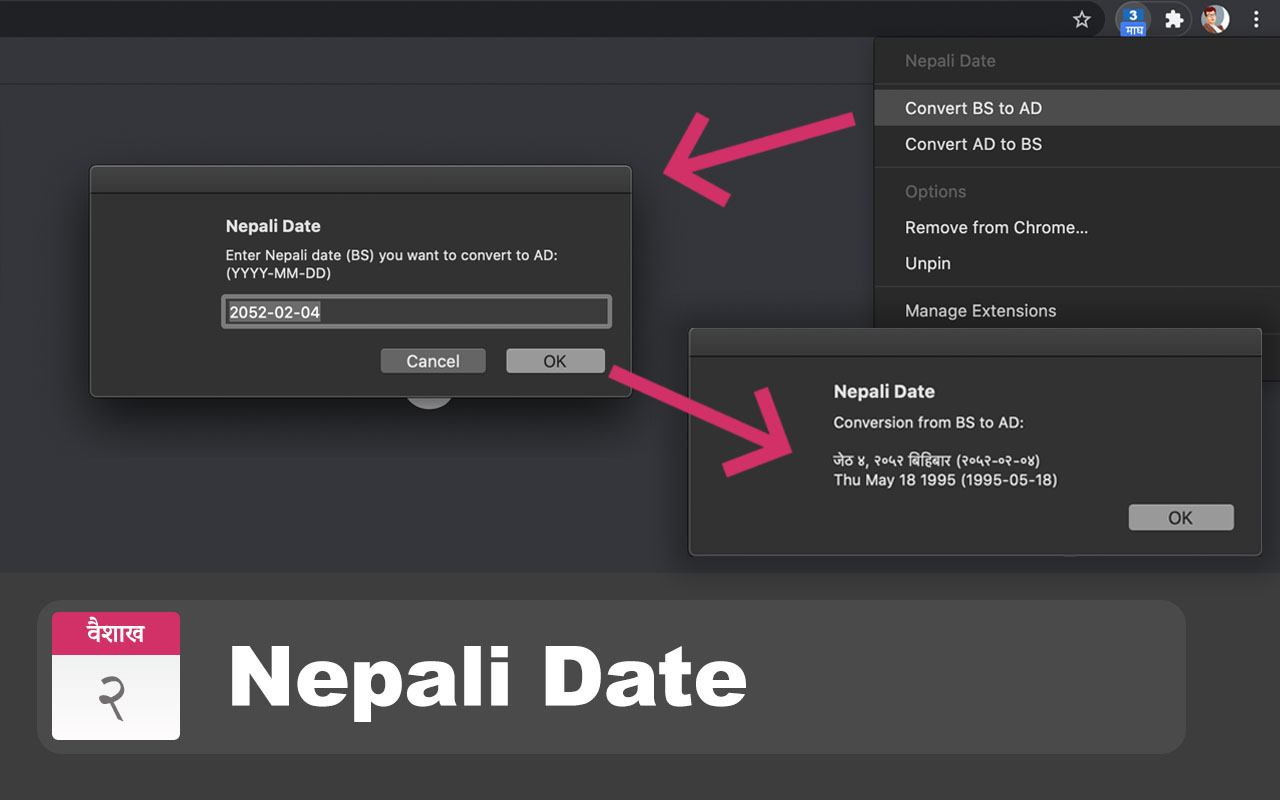The width and height of the screenshot is (1280, 800).
Task: Click OK in the conversion result dialog
Action: [1181, 518]
